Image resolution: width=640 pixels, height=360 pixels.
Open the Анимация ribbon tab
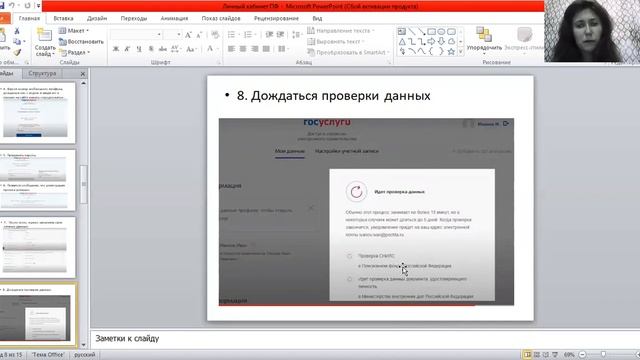coord(174,18)
